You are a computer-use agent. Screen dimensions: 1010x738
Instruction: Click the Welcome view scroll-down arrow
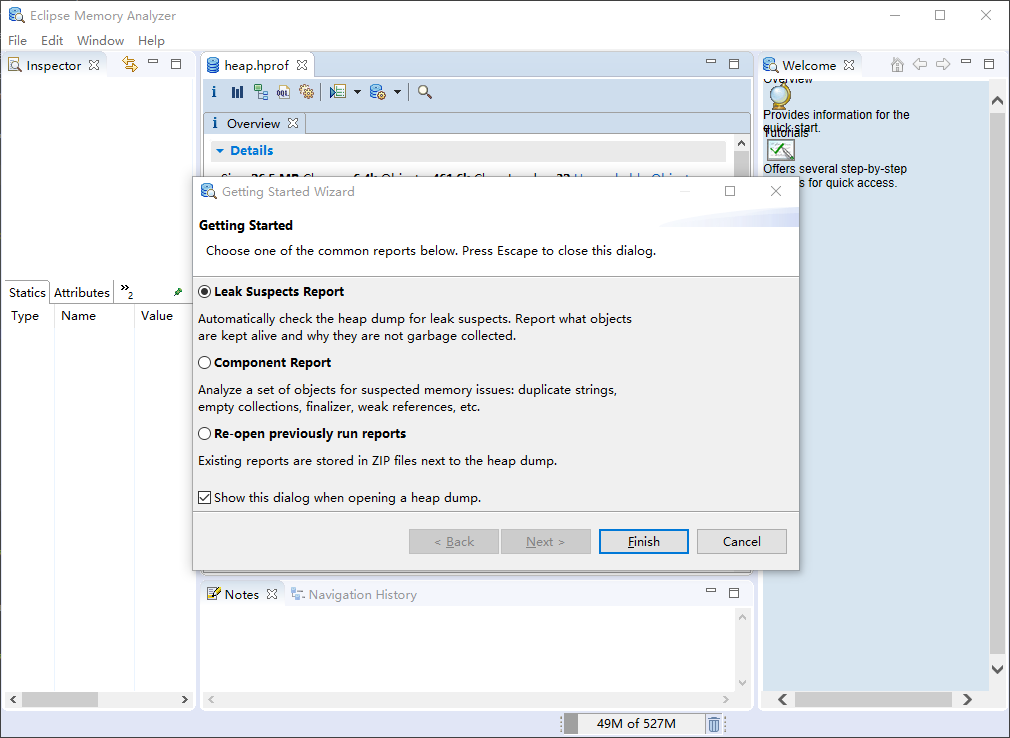pyautogui.click(x=997, y=670)
